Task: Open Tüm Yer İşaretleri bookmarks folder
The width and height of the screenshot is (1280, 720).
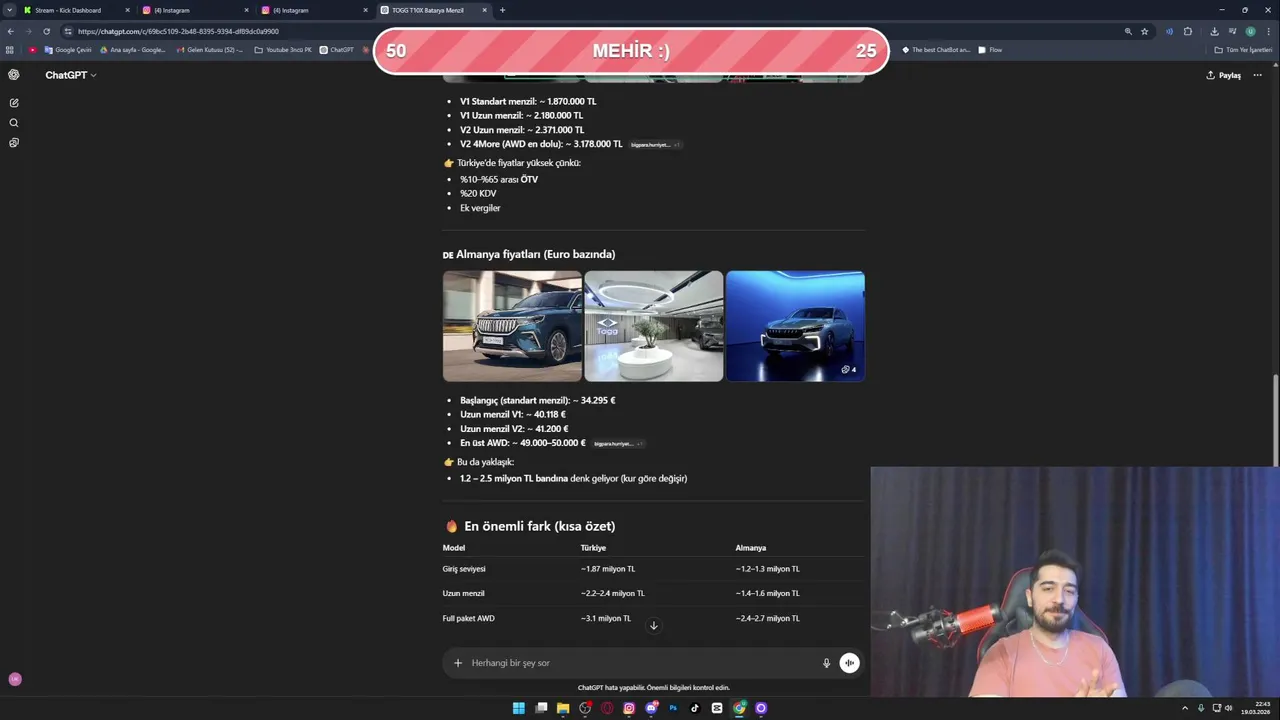Action: pyautogui.click(x=1243, y=50)
